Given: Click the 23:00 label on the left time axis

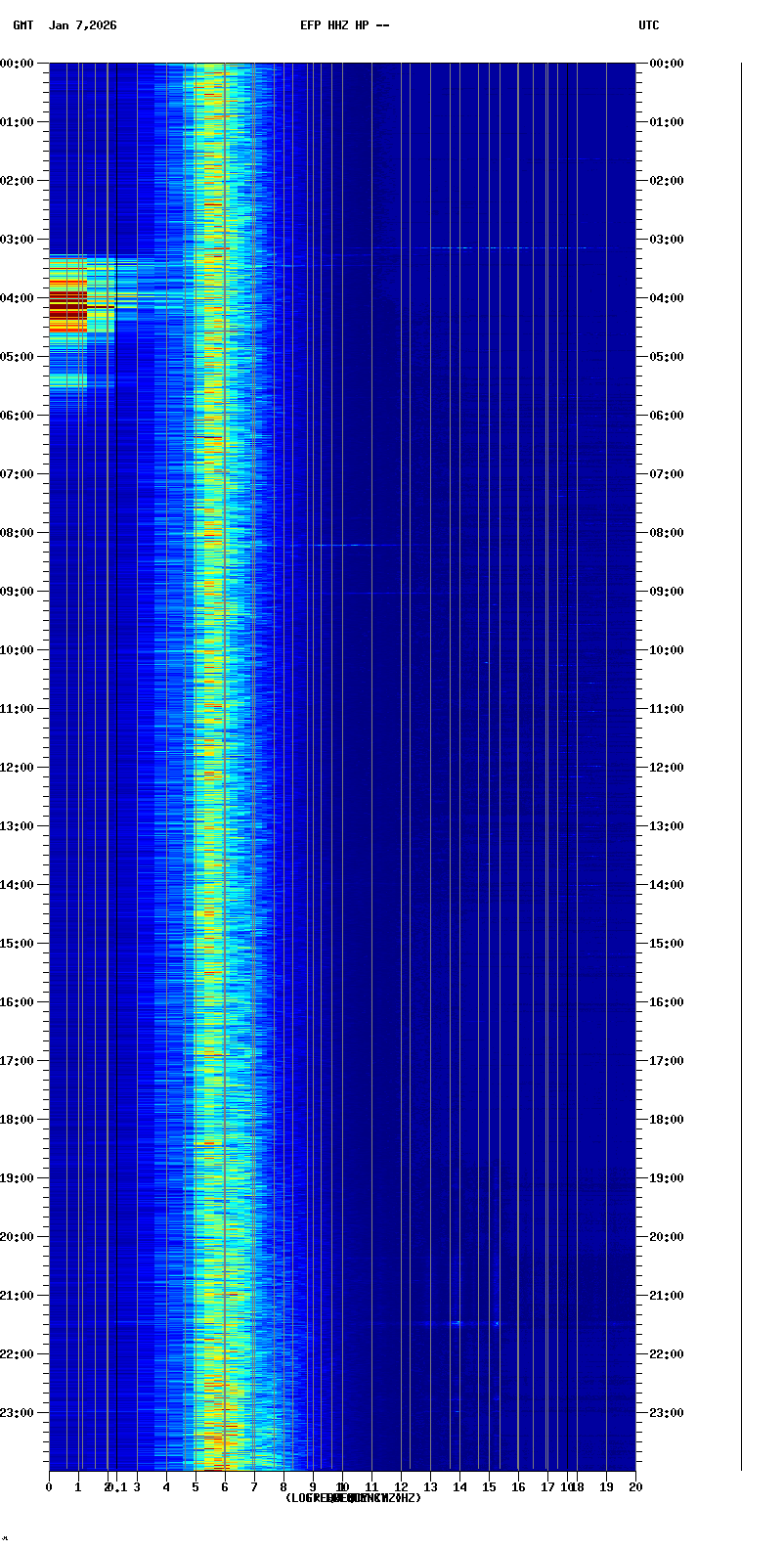Looking at the screenshot, I should coord(17,1413).
